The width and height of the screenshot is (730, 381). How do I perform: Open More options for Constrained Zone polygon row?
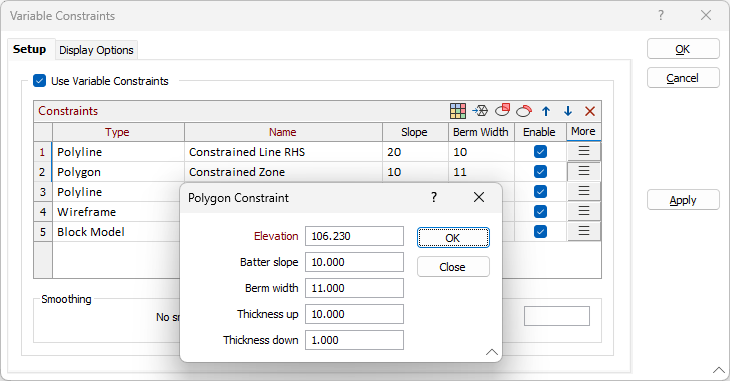[x=584, y=171]
